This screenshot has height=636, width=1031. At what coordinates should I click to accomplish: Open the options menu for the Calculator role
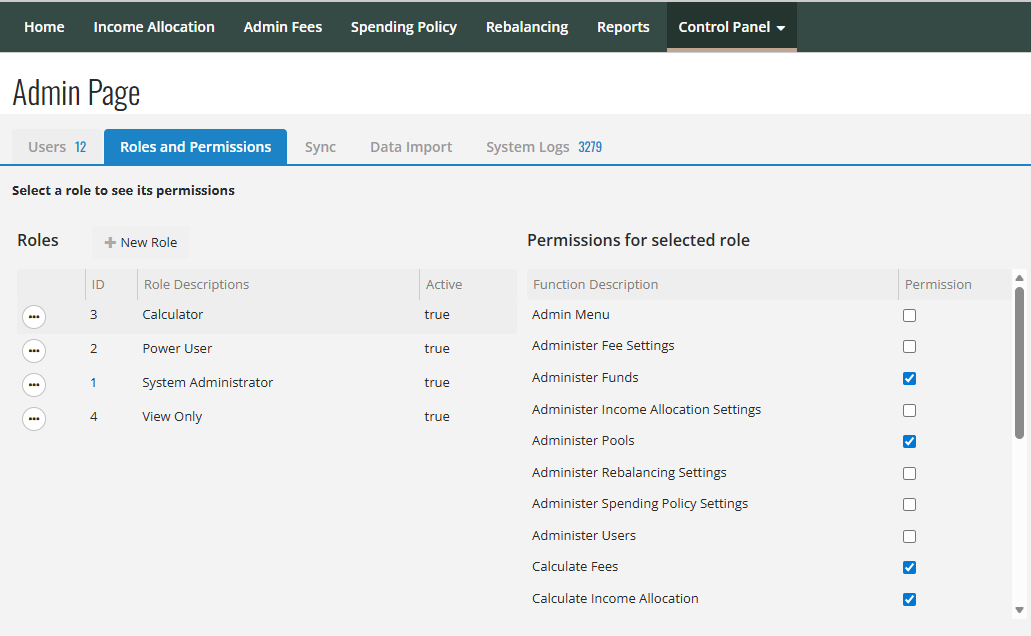pyautogui.click(x=34, y=316)
